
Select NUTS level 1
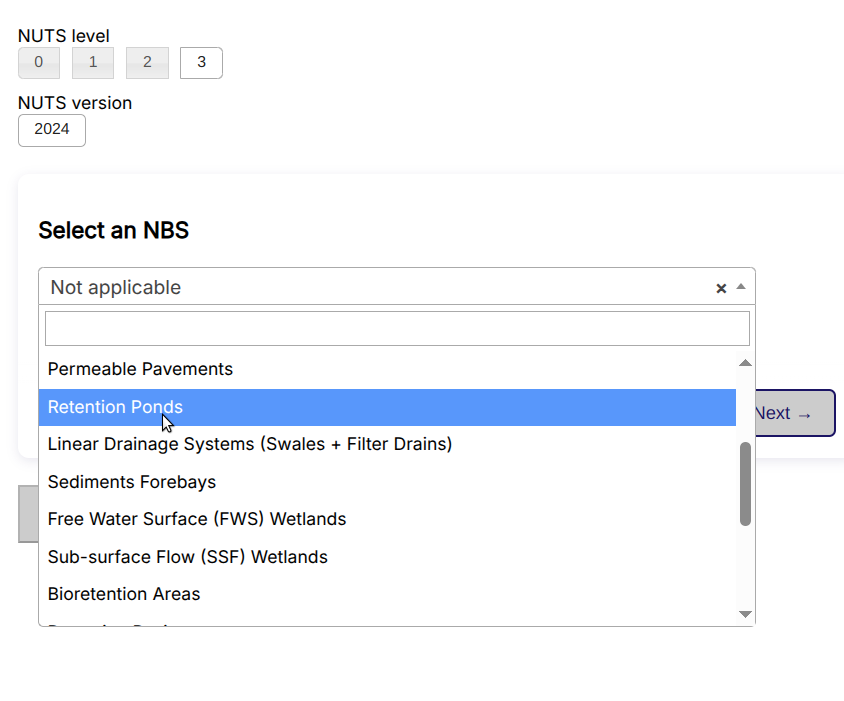[92, 62]
